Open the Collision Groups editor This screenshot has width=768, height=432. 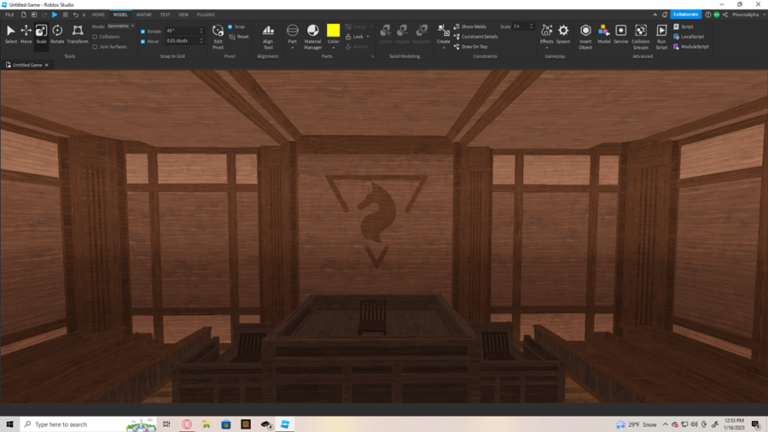coord(640,35)
